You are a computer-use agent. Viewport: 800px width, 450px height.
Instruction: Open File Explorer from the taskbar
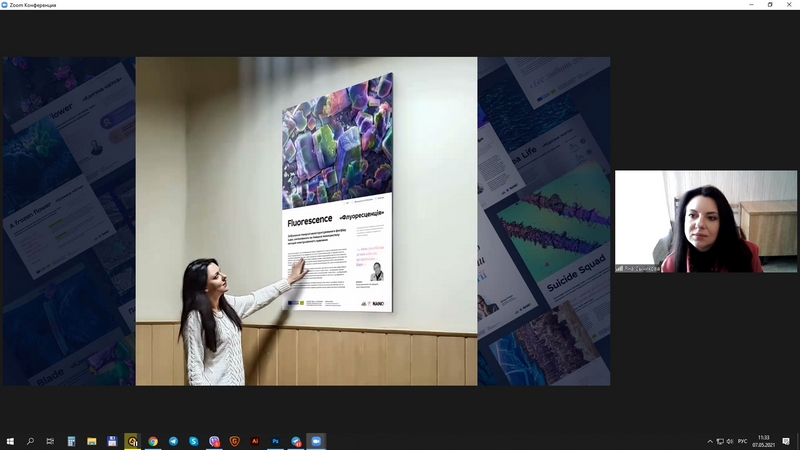92,441
